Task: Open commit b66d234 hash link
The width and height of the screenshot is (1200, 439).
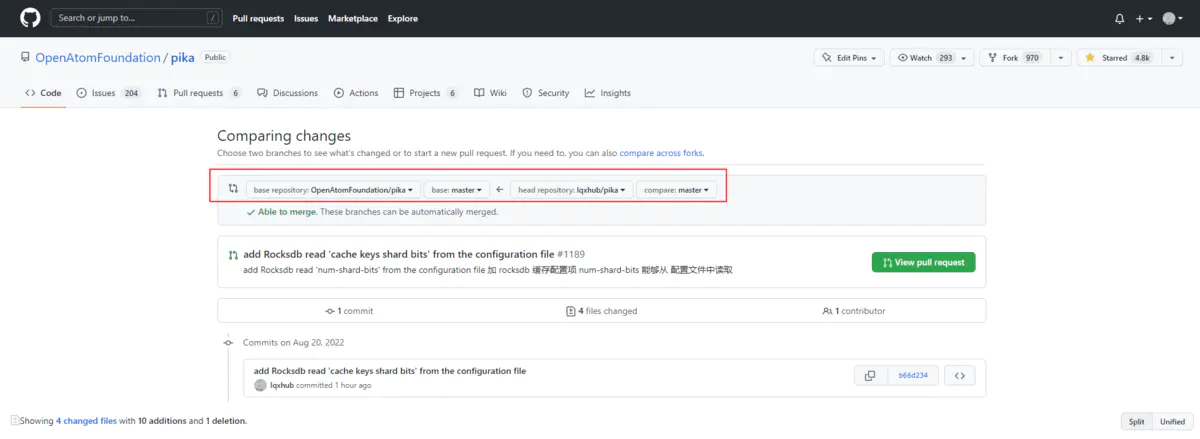Action: [913, 376]
